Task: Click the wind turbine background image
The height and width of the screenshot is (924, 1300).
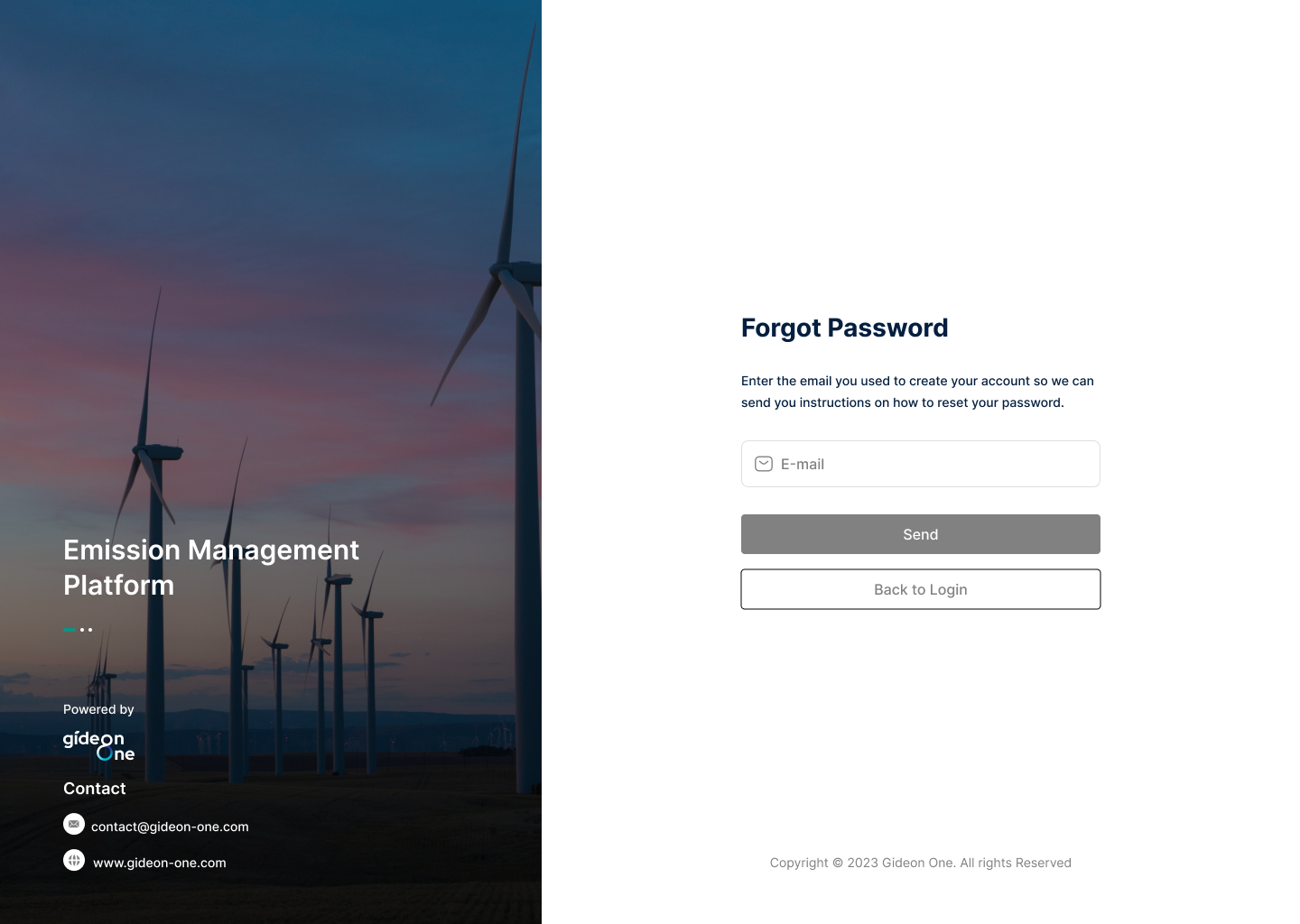Action: click(x=271, y=271)
